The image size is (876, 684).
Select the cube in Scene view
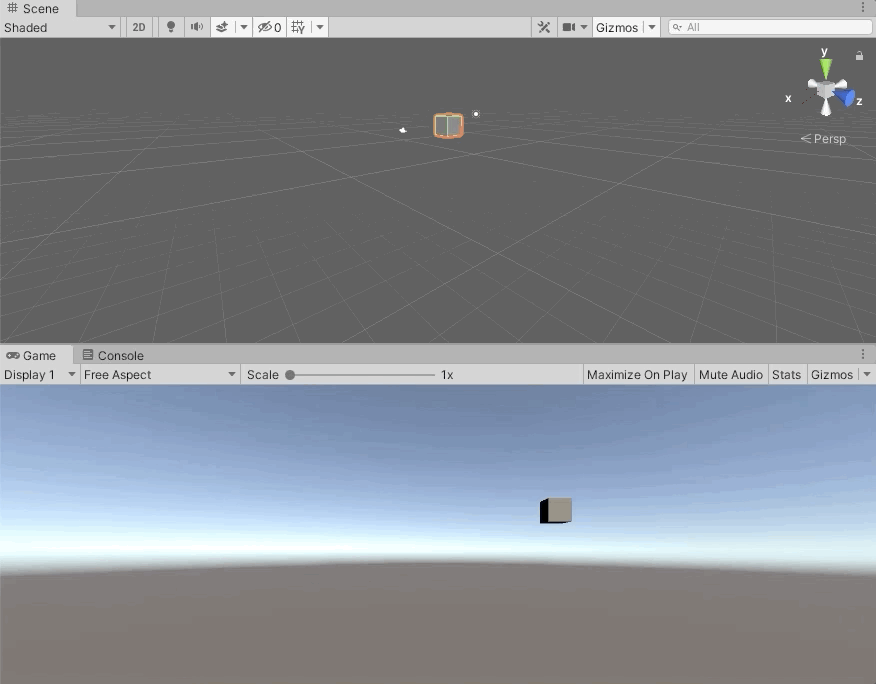[x=449, y=125]
